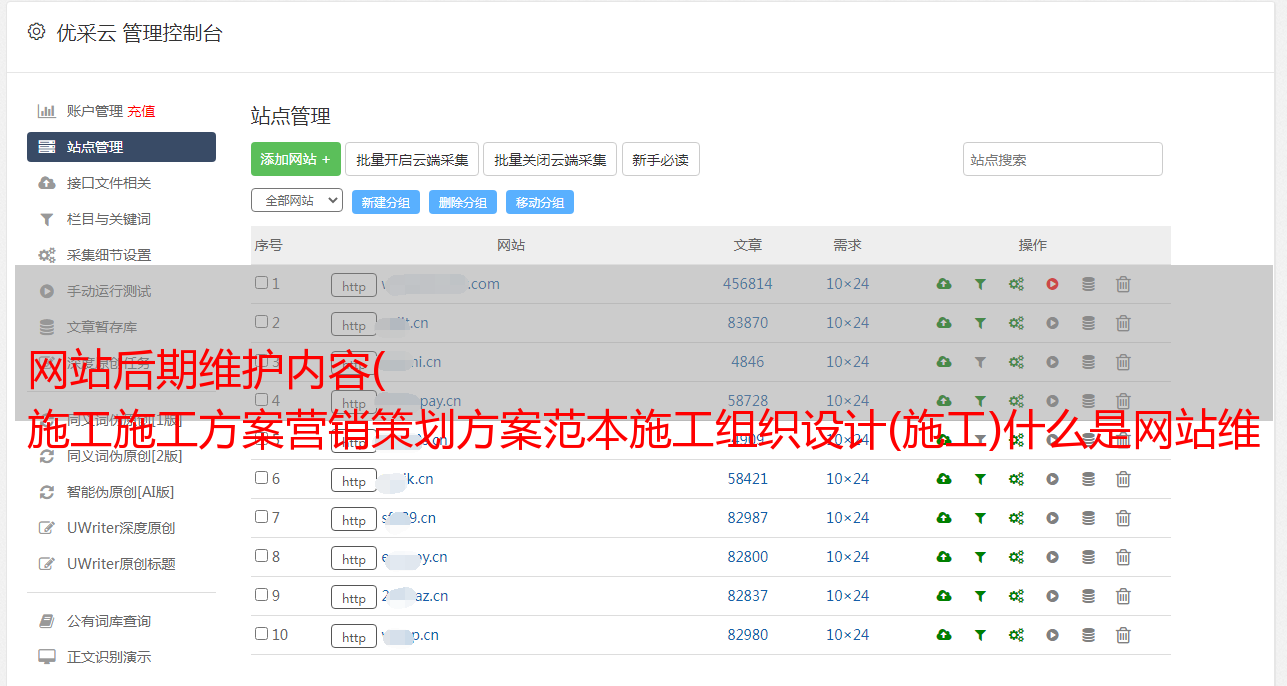Open 栏目与关键词 in the sidebar
The height and width of the screenshot is (686, 1287).
point(109,219)
